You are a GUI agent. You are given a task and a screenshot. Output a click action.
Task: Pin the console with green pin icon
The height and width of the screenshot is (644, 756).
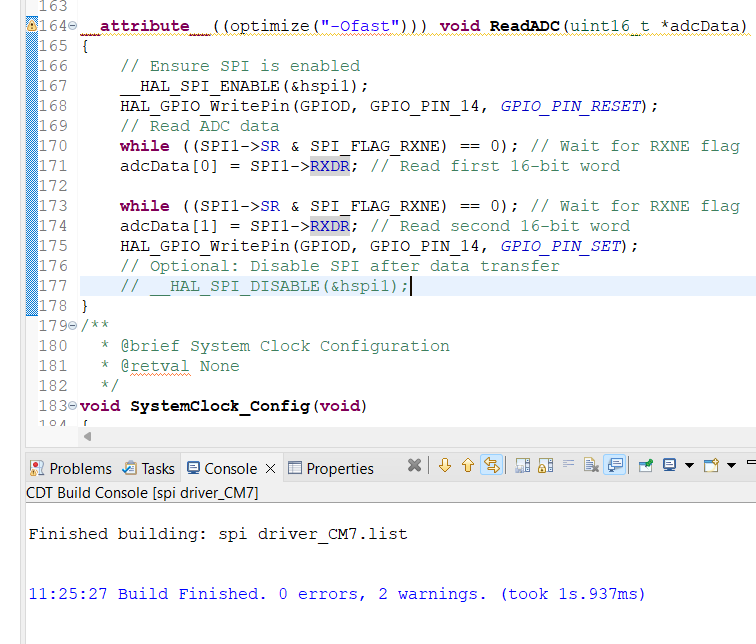[x=646, y=466]
